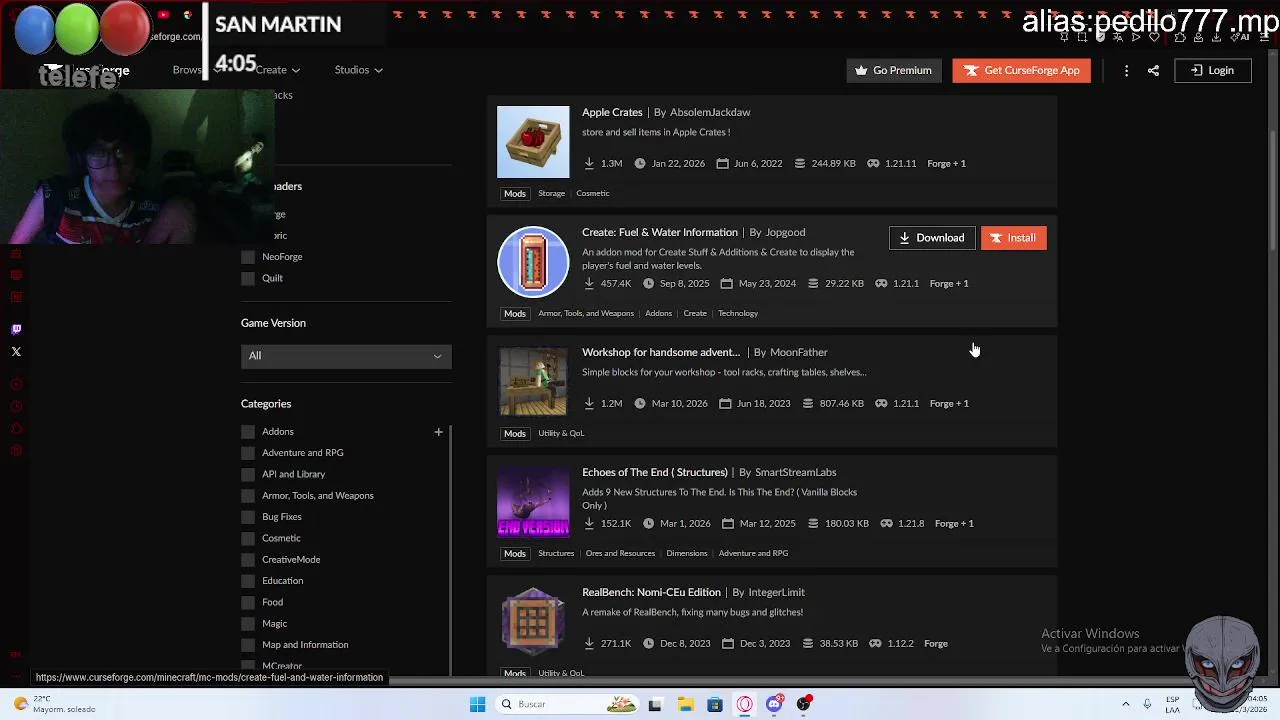Open OBS Studio from the taskbar

click(x=804, y=704)
